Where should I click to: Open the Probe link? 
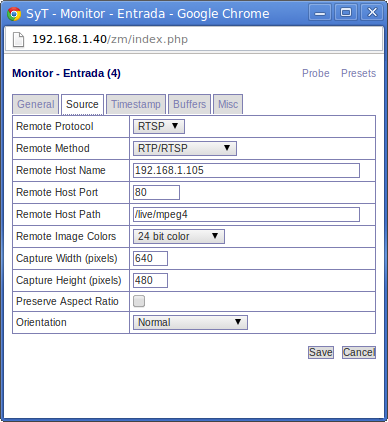pyautogui.click(x=316, y=73)
